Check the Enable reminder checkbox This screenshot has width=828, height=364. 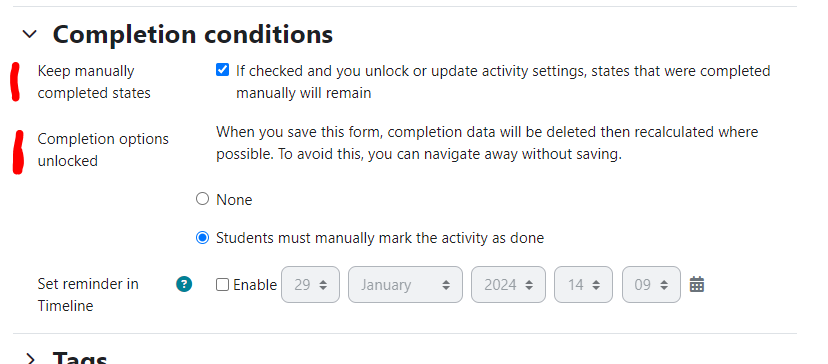(x=222, y=285)
